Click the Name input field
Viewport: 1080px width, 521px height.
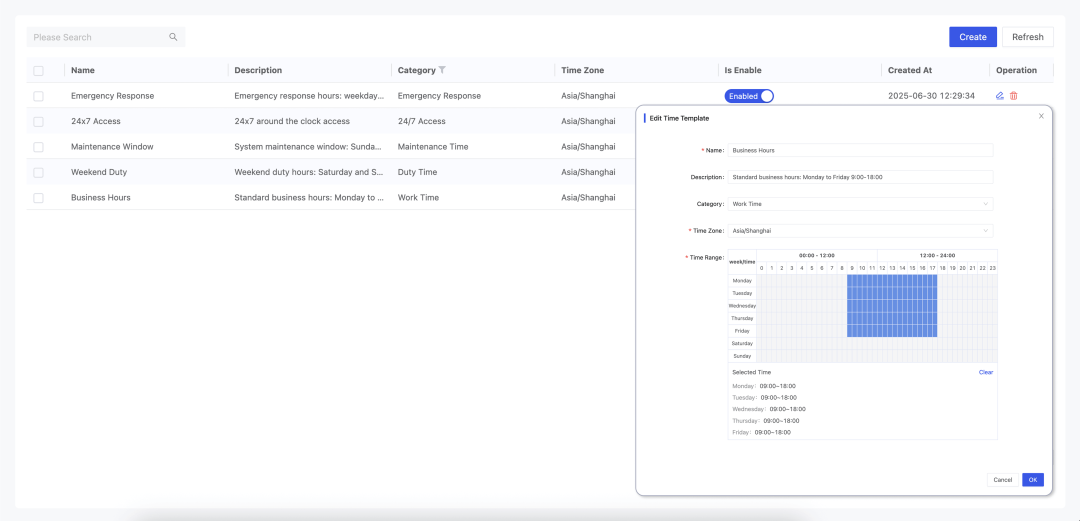860,150
